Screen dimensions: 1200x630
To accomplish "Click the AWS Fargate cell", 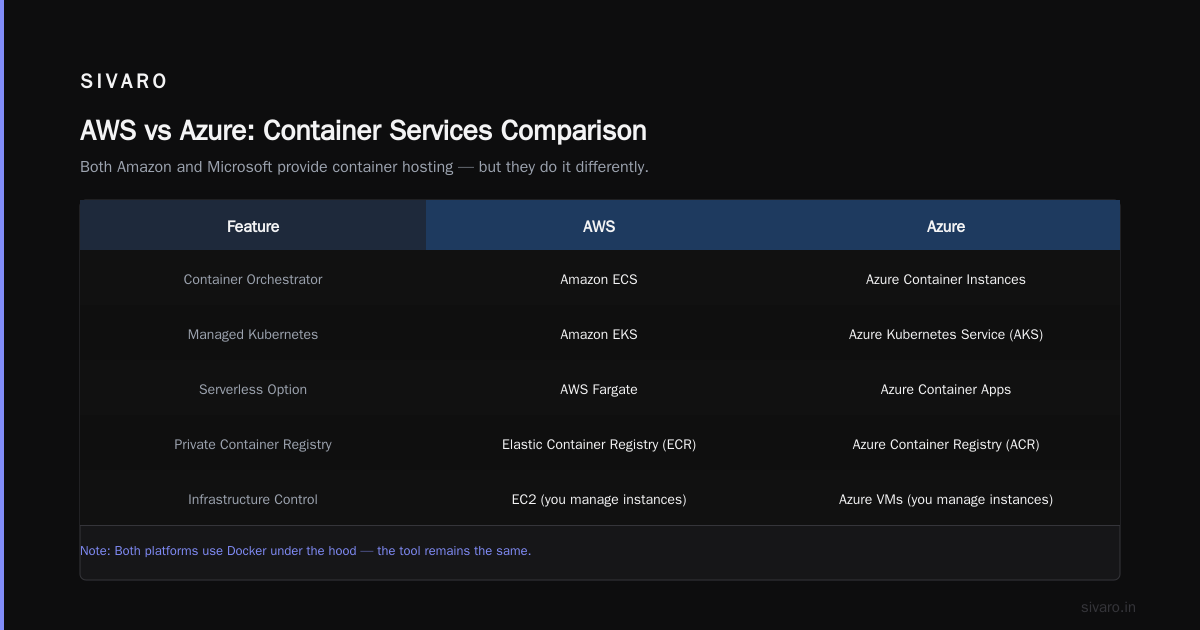I will pos(599,389).
